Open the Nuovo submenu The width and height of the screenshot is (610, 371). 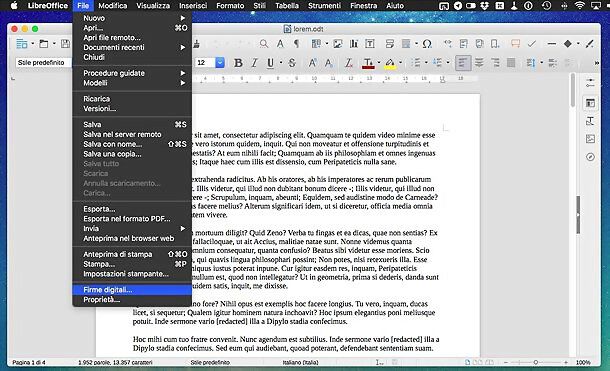click(x=132, y=18)
